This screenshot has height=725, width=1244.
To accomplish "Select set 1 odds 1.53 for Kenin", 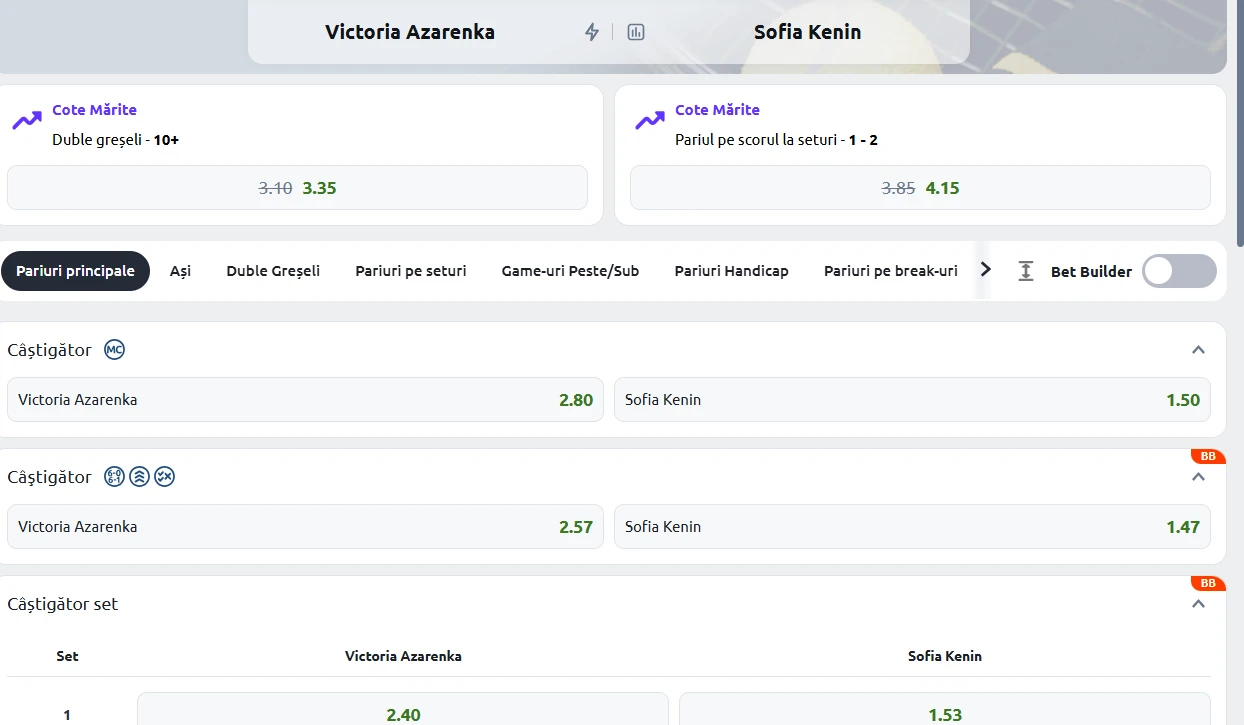I will [945, 709].
